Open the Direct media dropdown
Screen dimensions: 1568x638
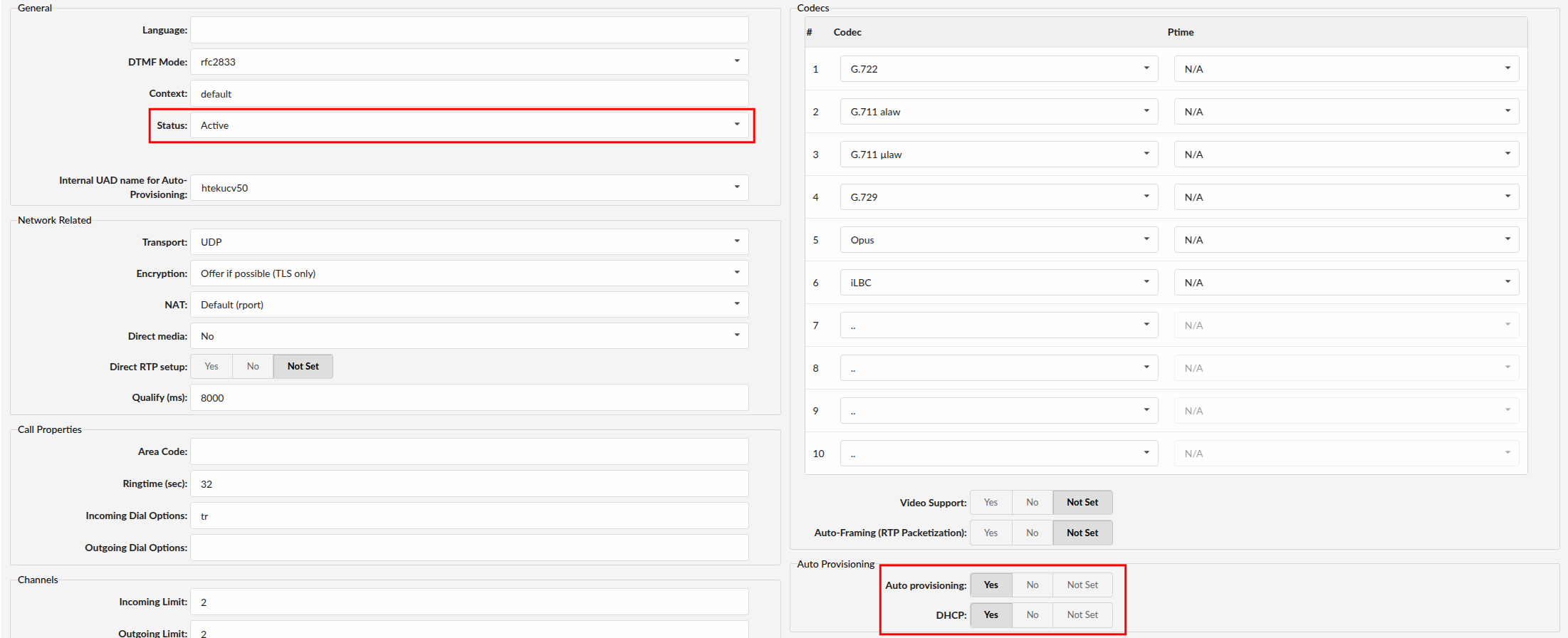469,336
